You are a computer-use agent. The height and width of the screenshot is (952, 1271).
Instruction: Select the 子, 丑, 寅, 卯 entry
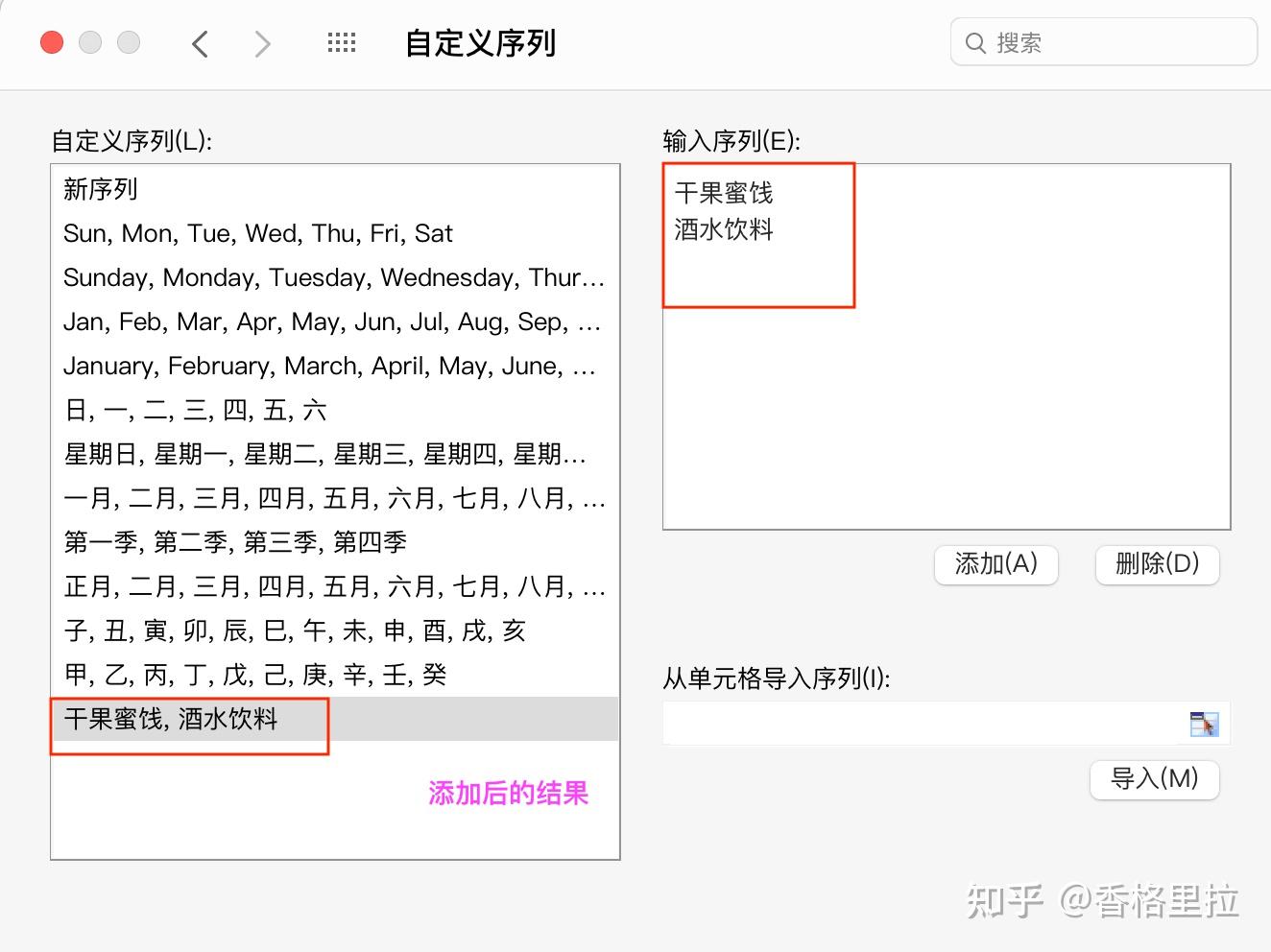[335, 631]
